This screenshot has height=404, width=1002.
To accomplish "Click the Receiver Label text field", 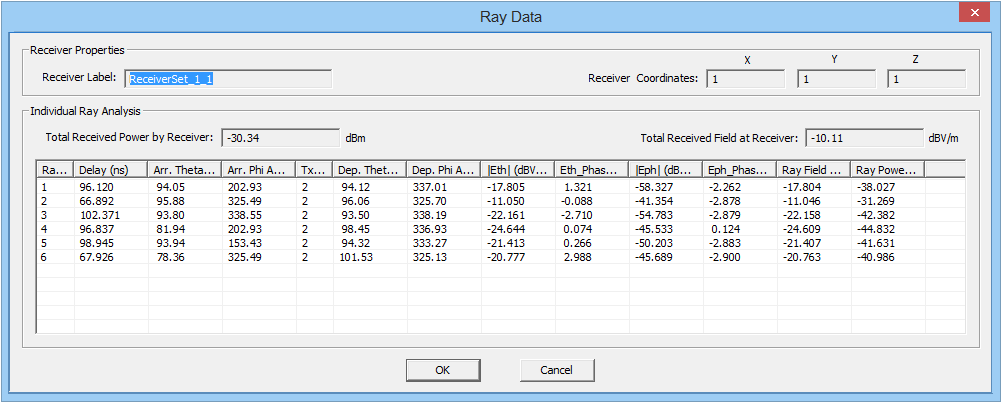I will [228, 79].
